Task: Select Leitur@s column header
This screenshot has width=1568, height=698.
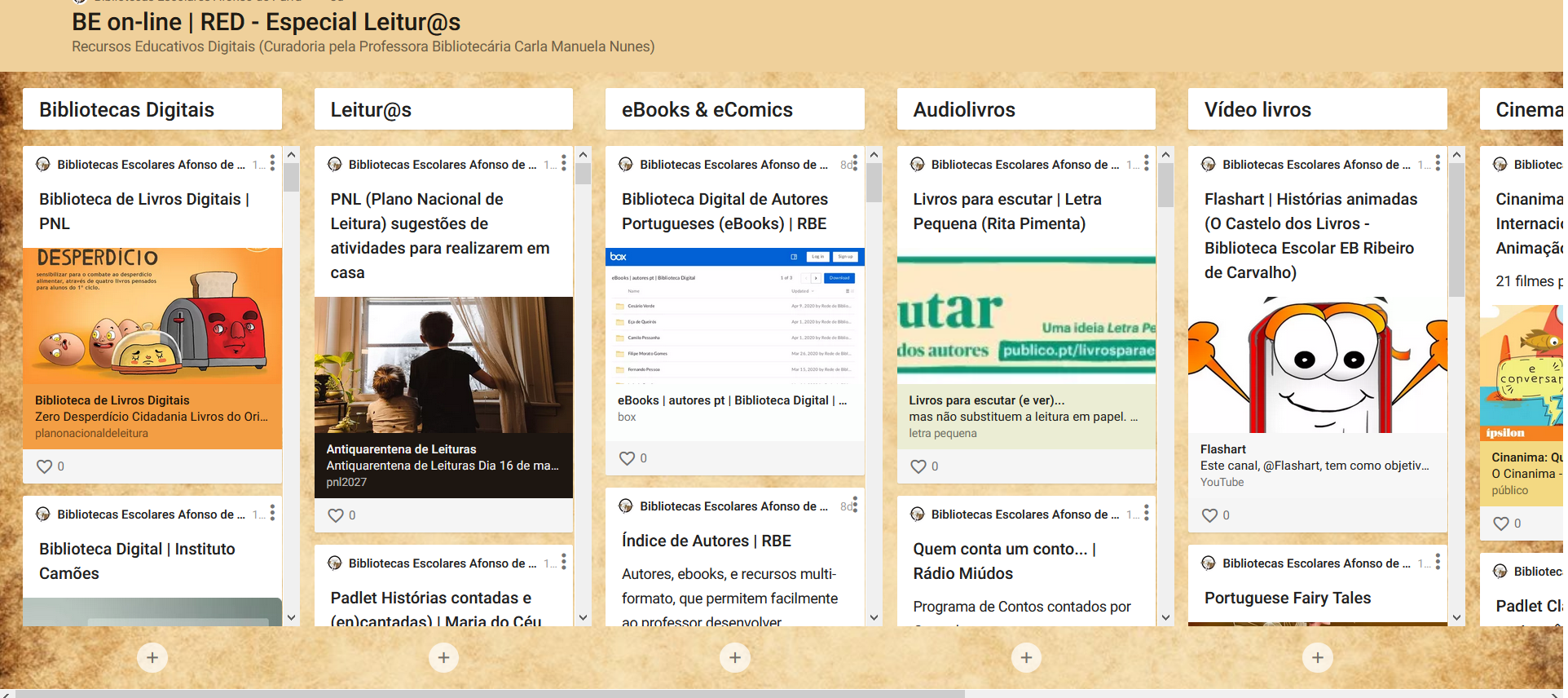Action: pyautogui.click(x=443, y=109)
